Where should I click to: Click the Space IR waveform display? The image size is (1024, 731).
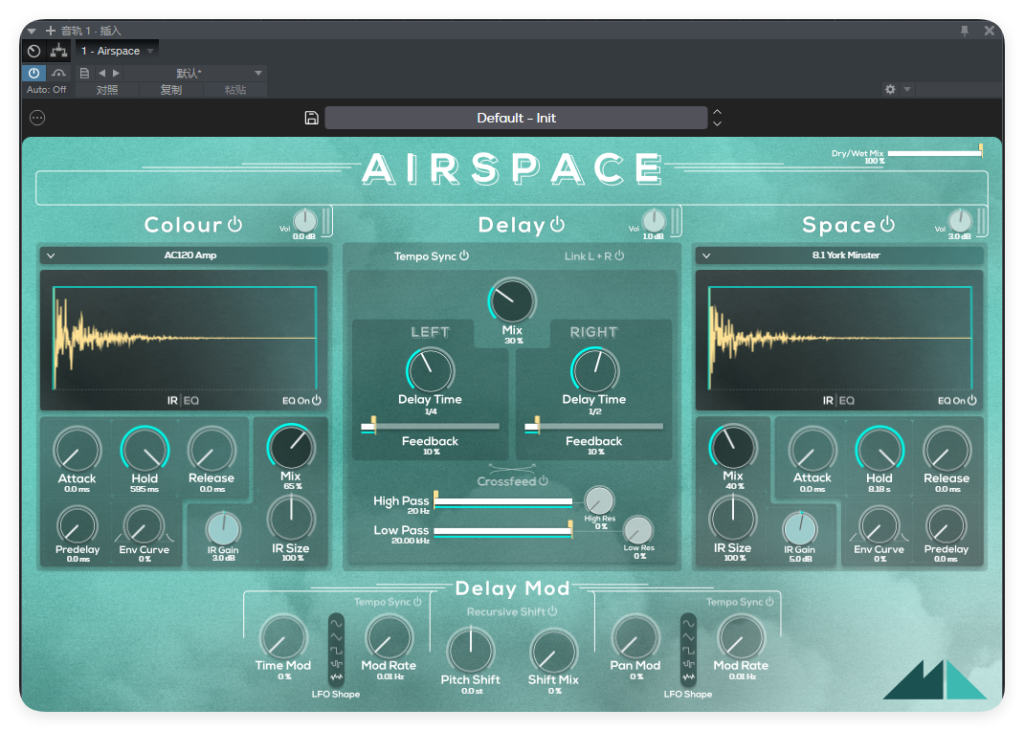coord(840,337)
